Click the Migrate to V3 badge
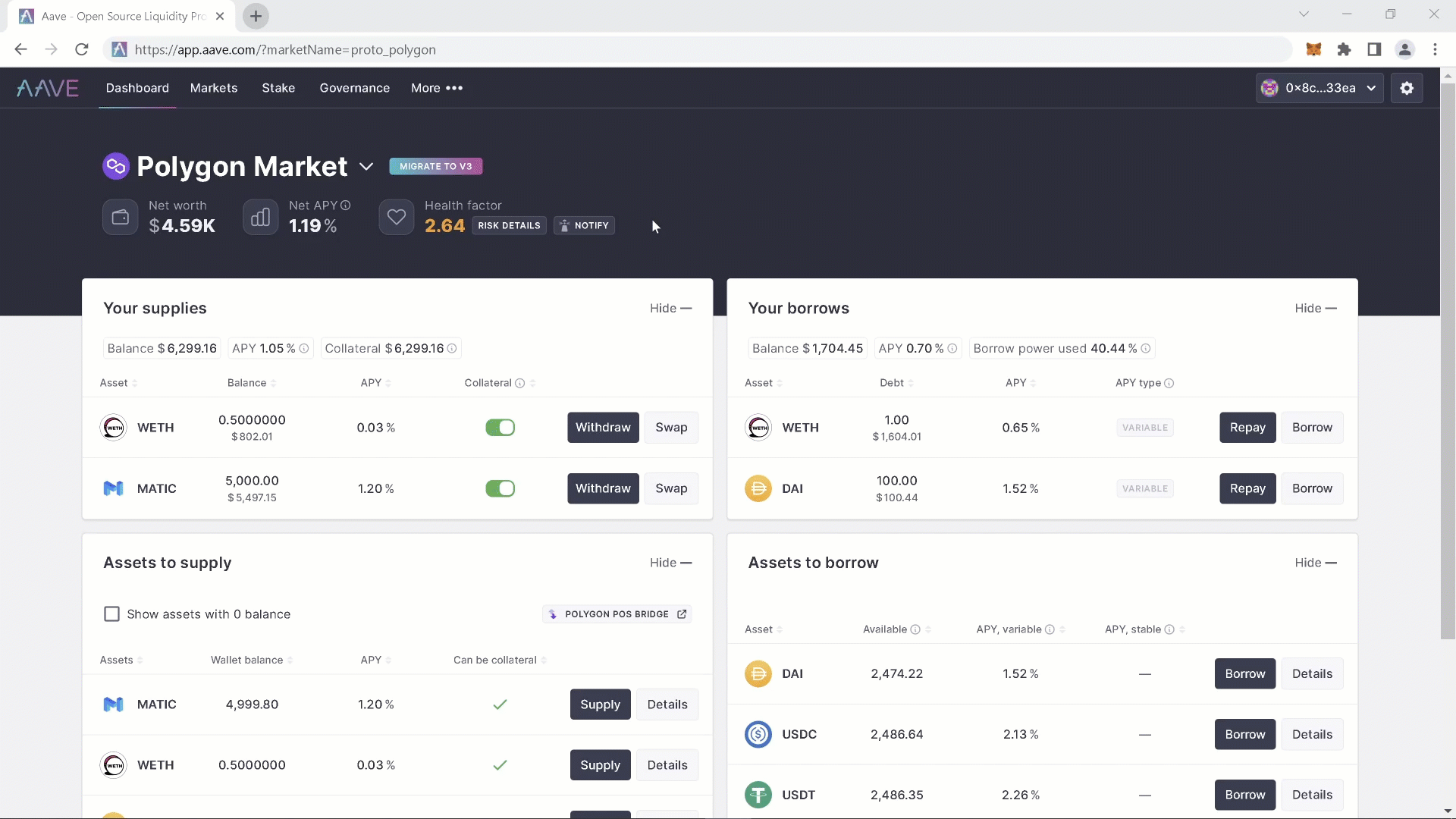The height and width of the screenshot is (819, 1456). pos(436,167)
